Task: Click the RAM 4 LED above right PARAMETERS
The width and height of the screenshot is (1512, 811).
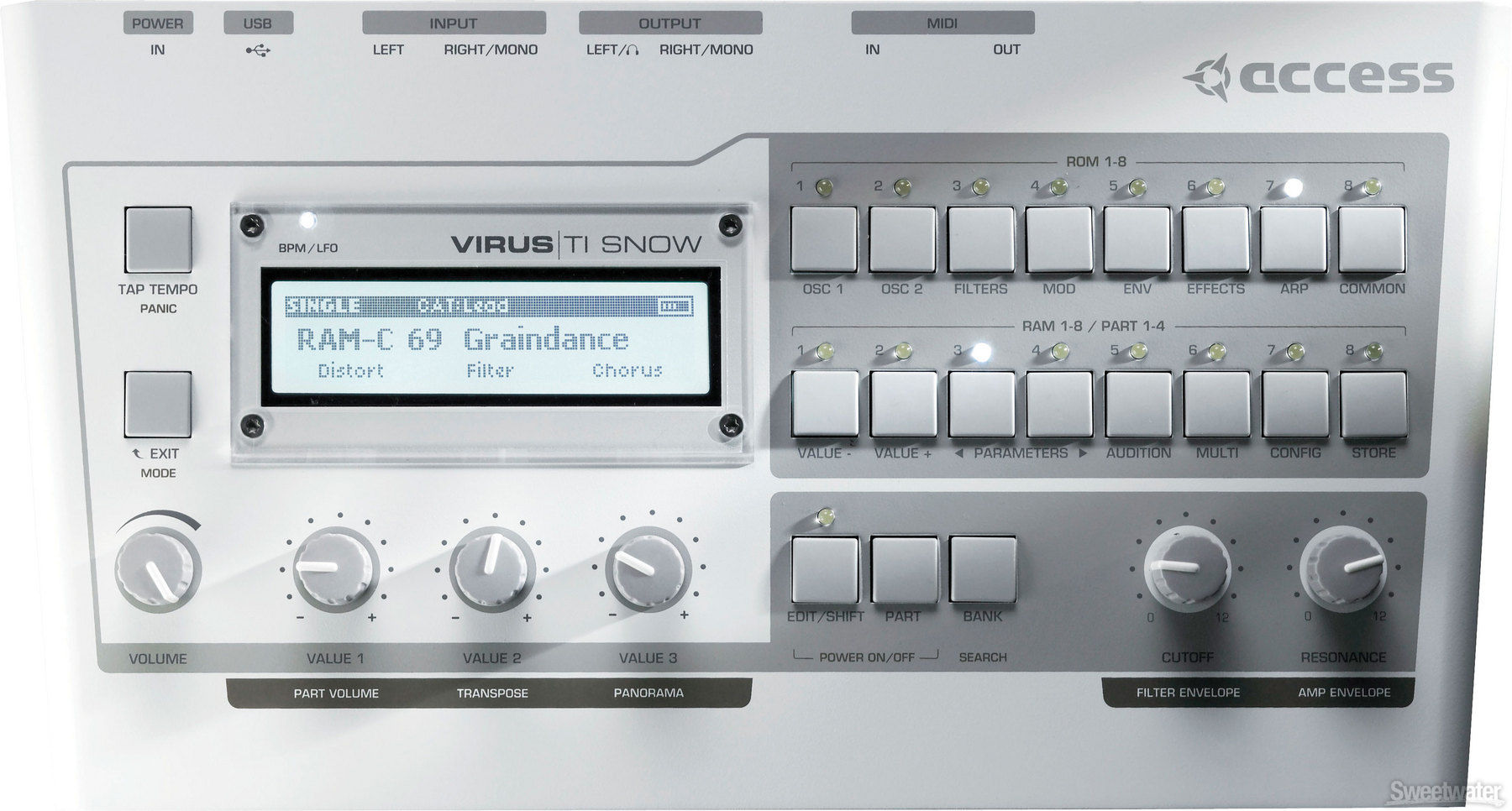Action: click(x=1060, y=351)
